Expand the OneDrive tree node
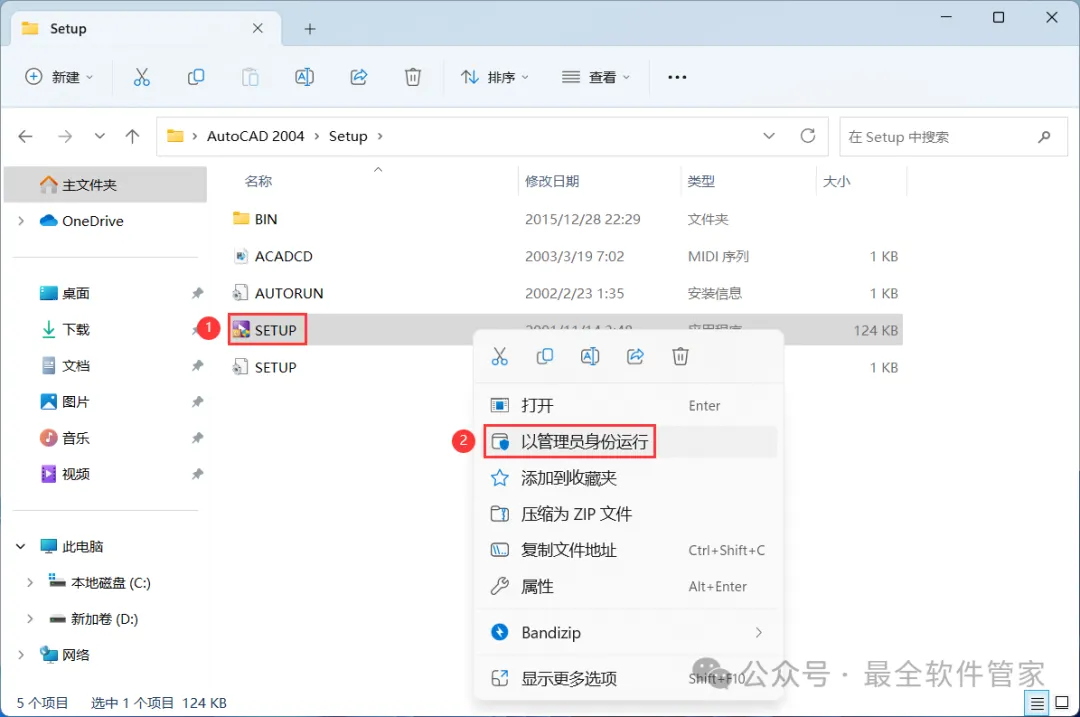This screenshot has height=717, width=1080. pos(21,221)
